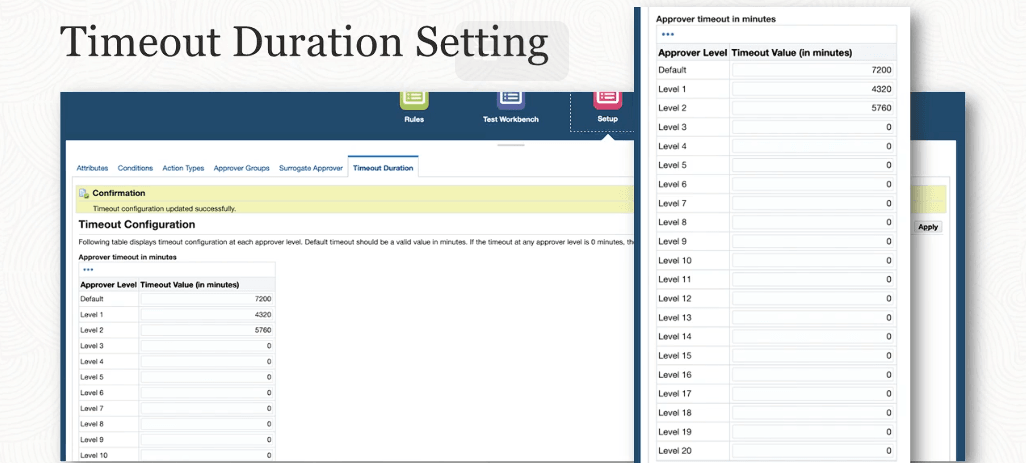
Task: Click the 'Timeout Configuration' heading
Action: coord(137,224)
